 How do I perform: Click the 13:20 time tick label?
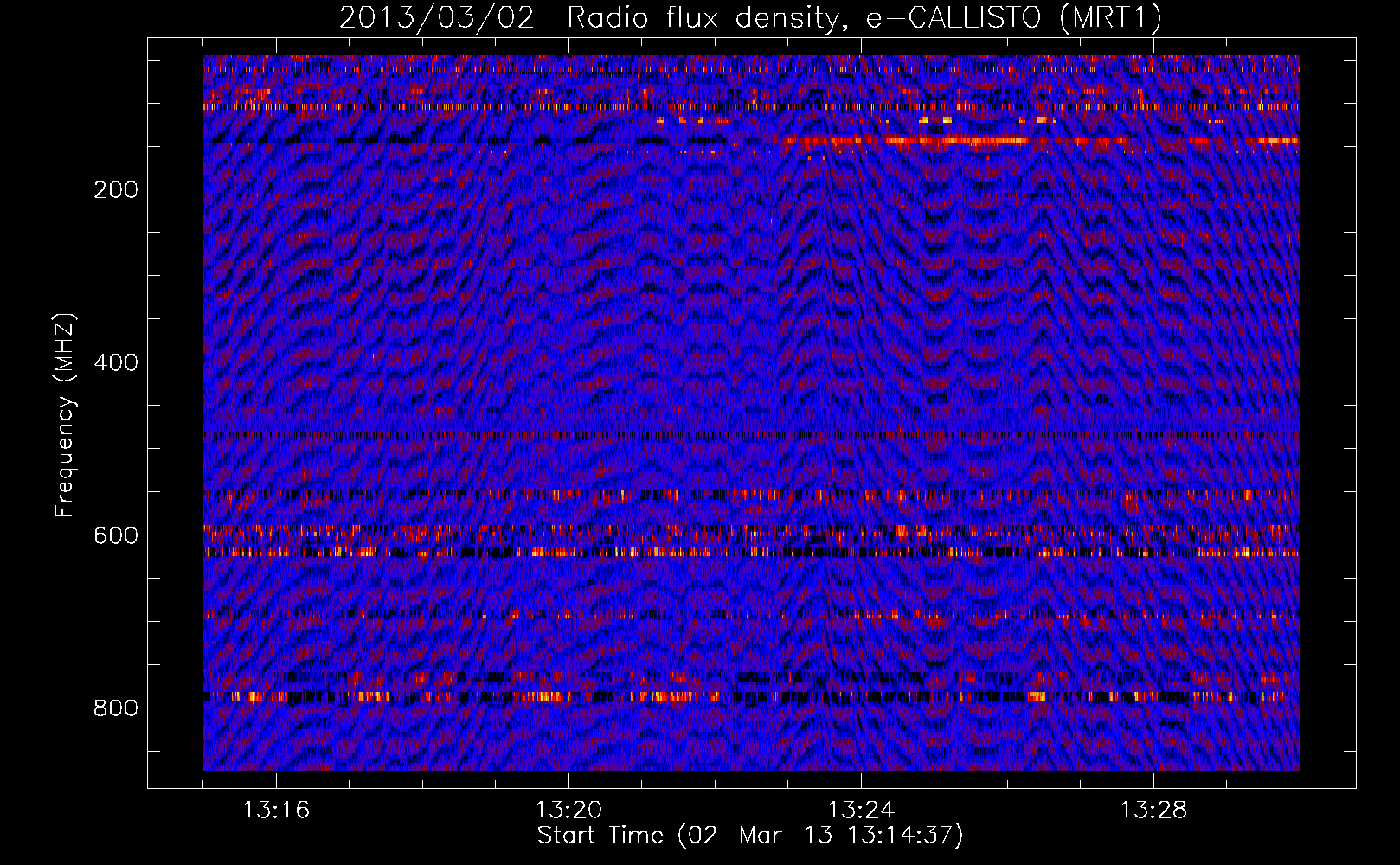[x=568, y=811]
